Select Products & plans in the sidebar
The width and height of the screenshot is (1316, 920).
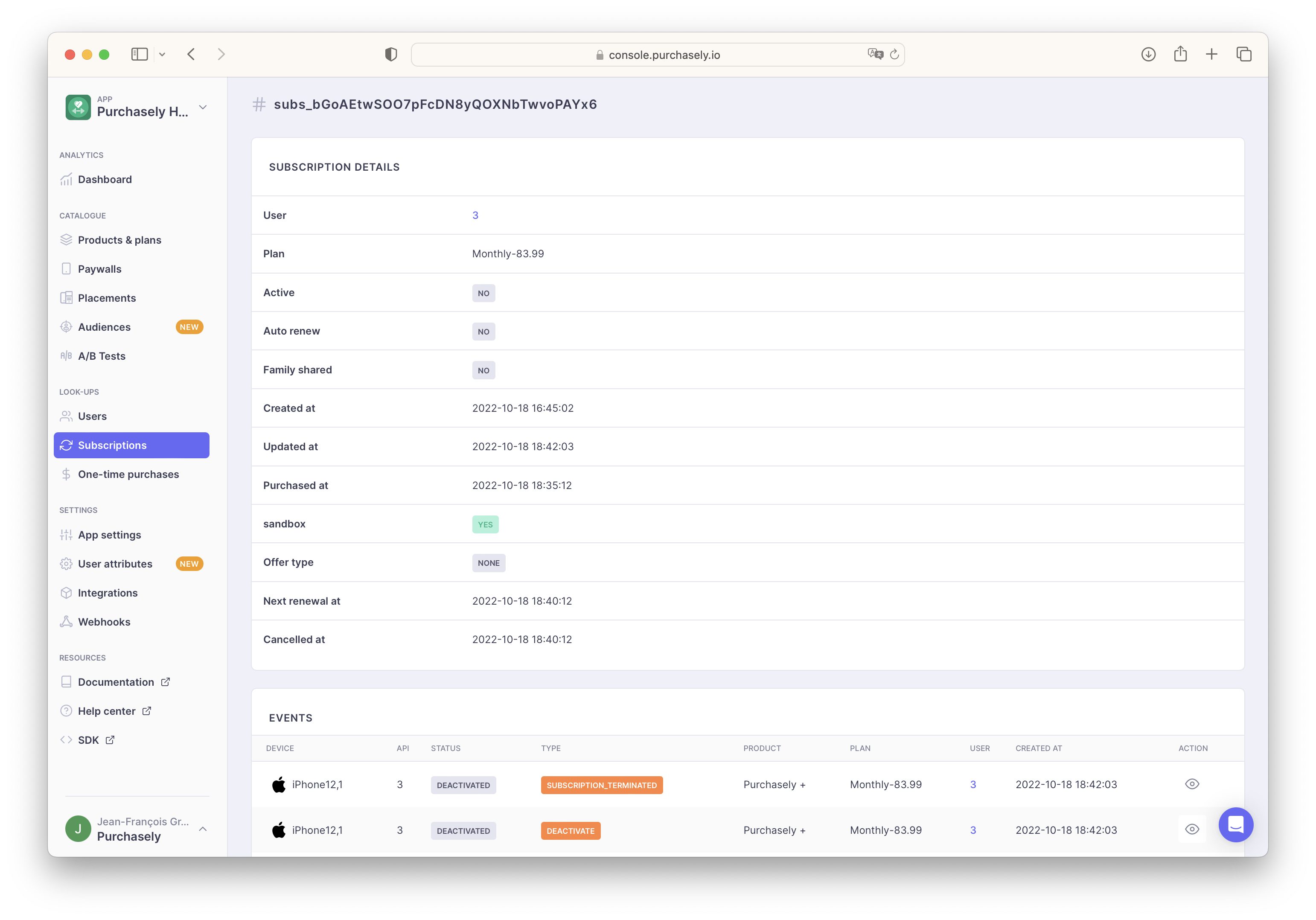click(120, 240)
